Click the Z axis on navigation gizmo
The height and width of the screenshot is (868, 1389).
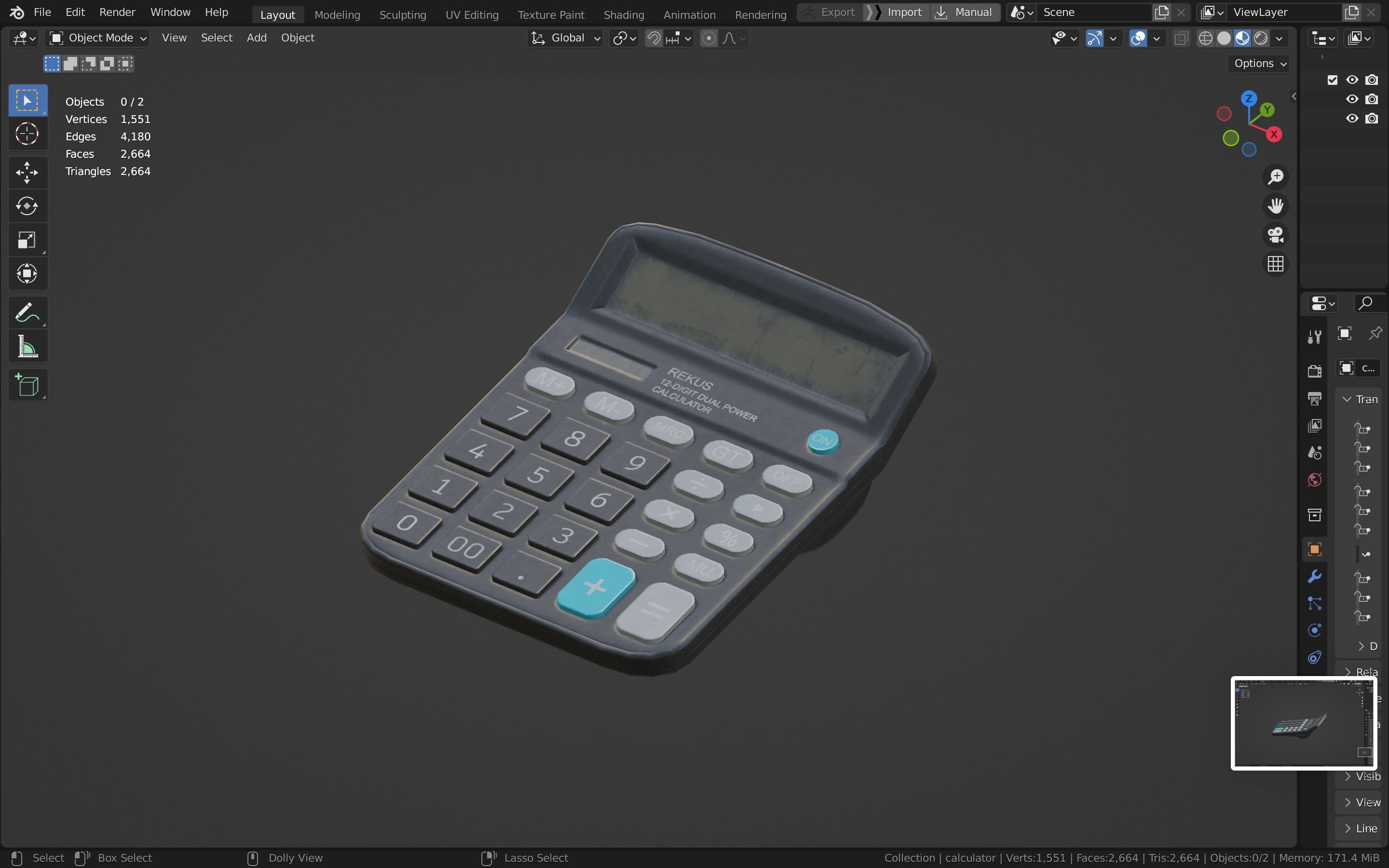coord(1248,98)
